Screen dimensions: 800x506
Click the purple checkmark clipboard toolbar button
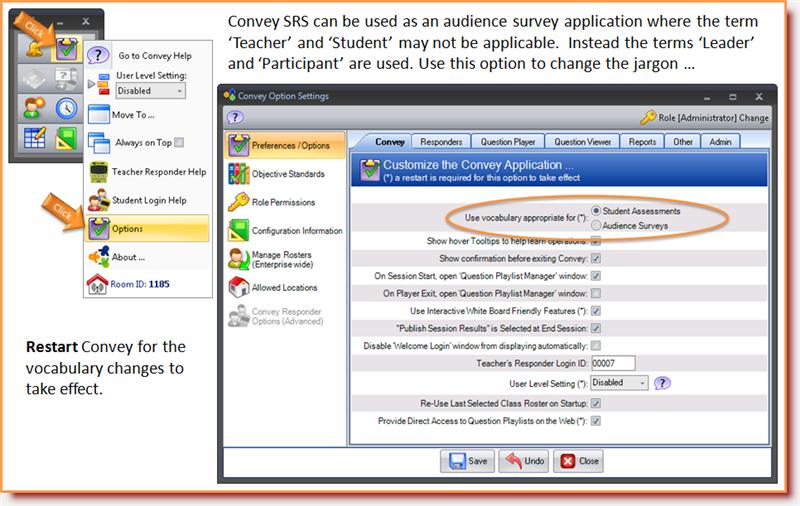(67, 49)
